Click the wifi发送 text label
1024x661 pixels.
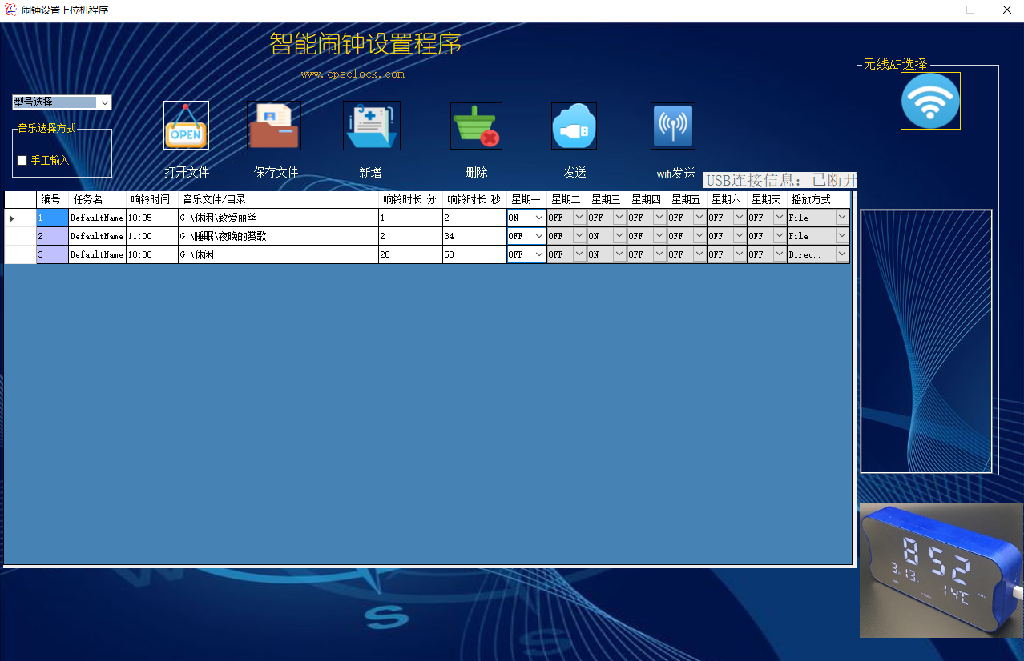(x=675, y=173)
